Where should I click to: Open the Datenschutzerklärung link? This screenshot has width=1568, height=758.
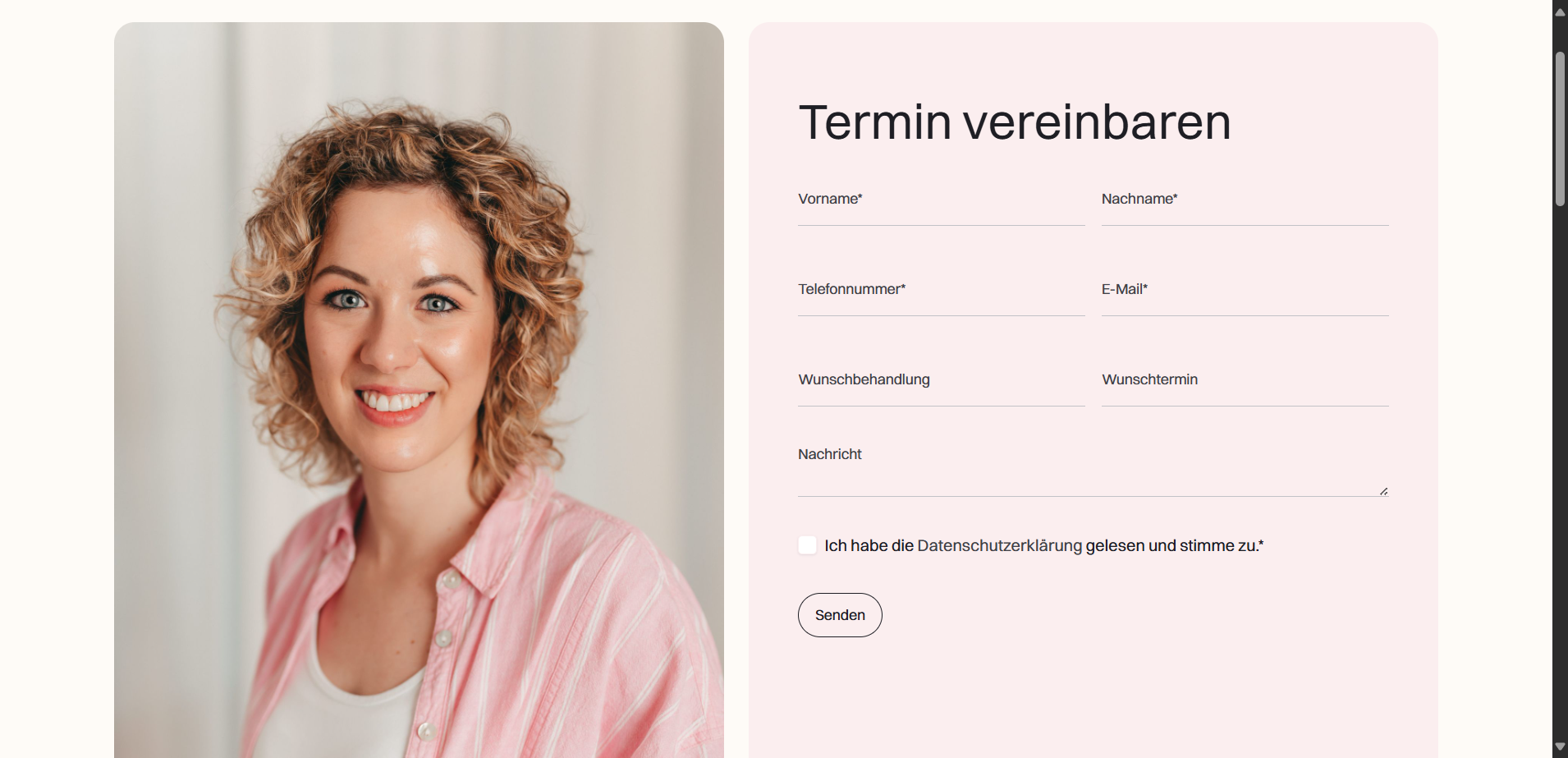(x=999, y=545)
